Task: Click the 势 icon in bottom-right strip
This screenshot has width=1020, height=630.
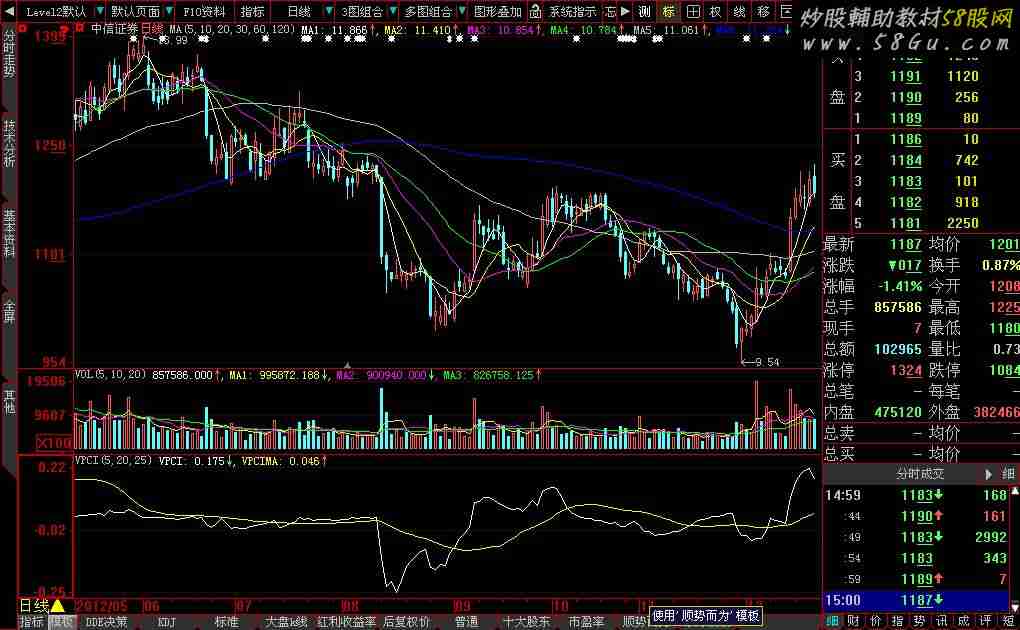Action: tap(919, 622)
